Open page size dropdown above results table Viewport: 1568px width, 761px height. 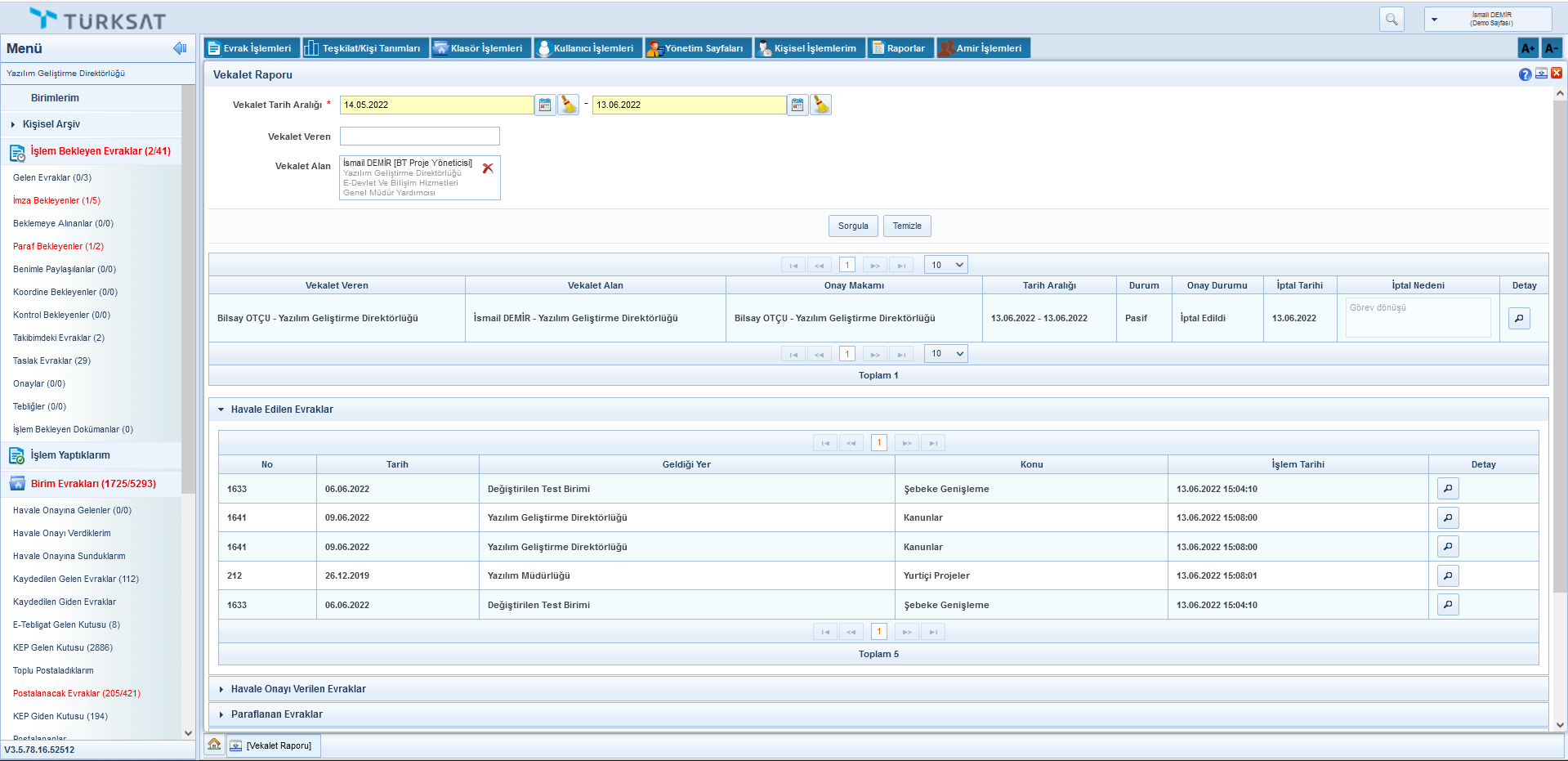(945, 265)
